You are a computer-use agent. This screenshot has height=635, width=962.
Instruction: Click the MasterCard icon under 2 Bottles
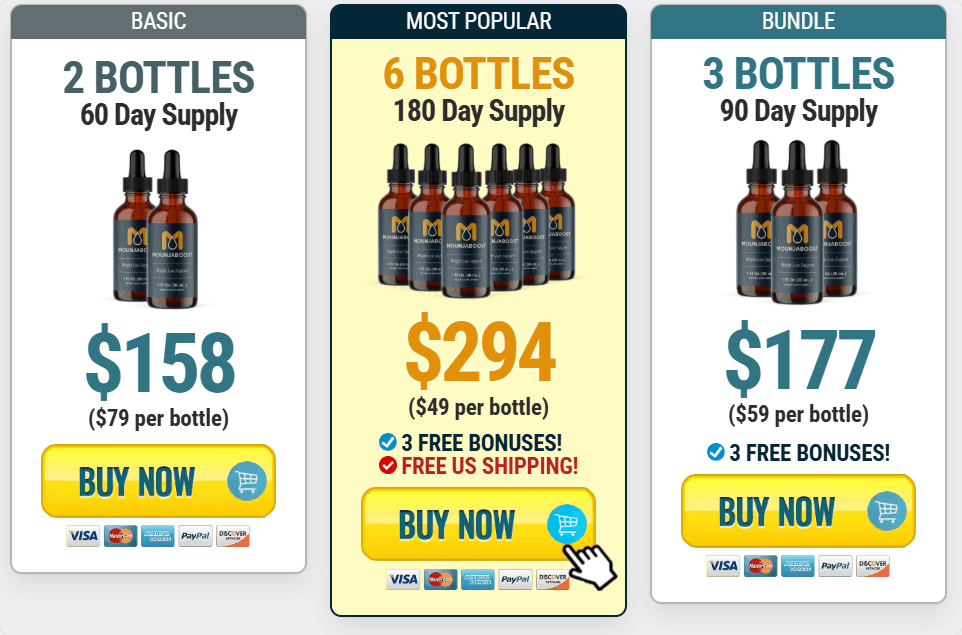(121, 536)
